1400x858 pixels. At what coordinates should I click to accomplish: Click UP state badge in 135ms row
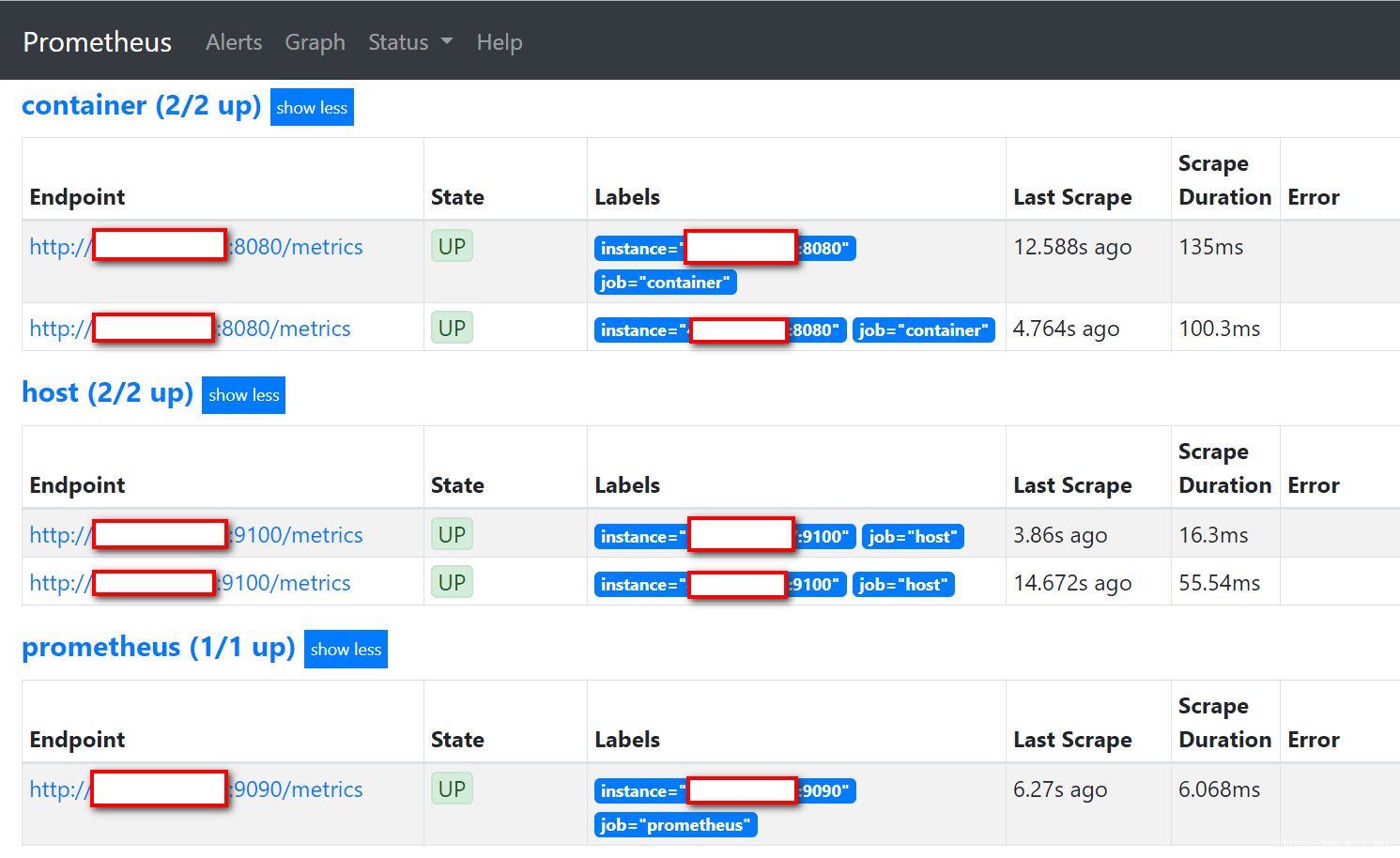coord(452,247)
